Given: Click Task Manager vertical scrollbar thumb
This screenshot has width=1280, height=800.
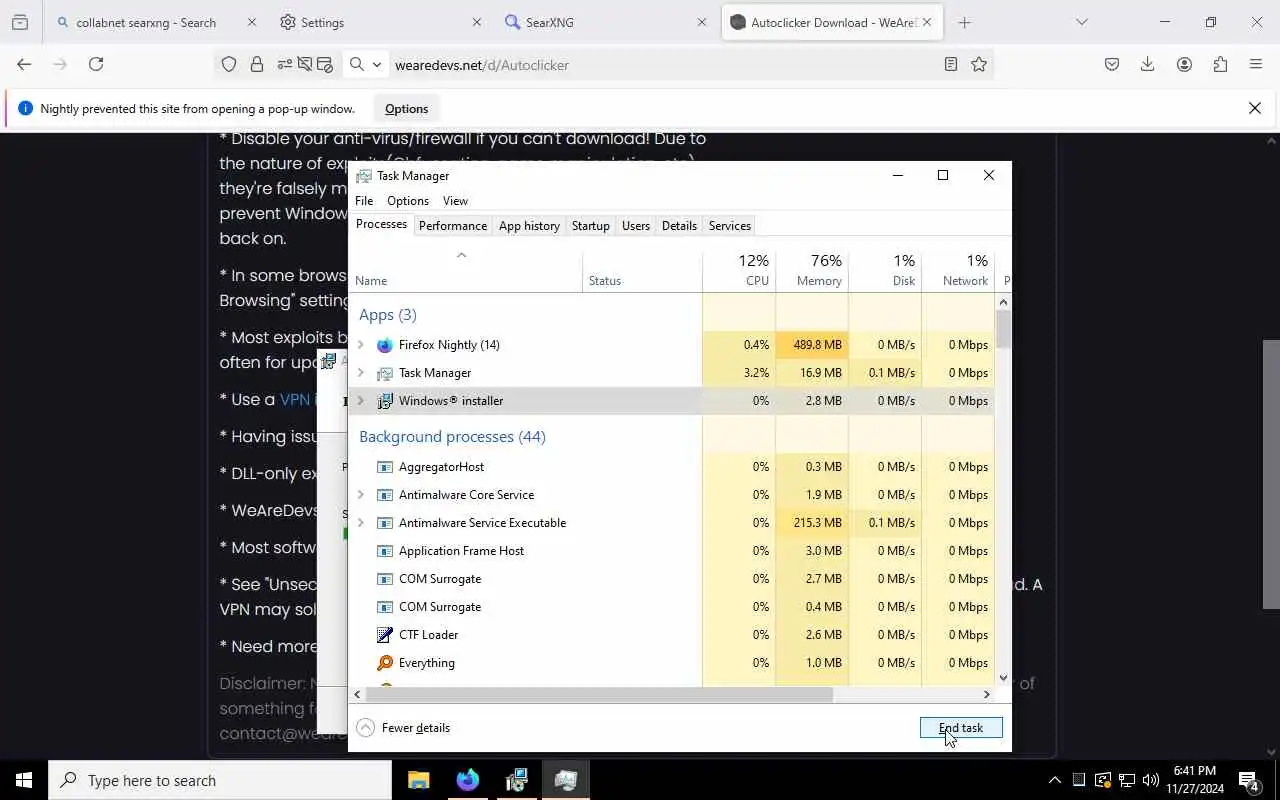Looking at the screenshot, I should pyautogui.click(x=1003, y=329).
